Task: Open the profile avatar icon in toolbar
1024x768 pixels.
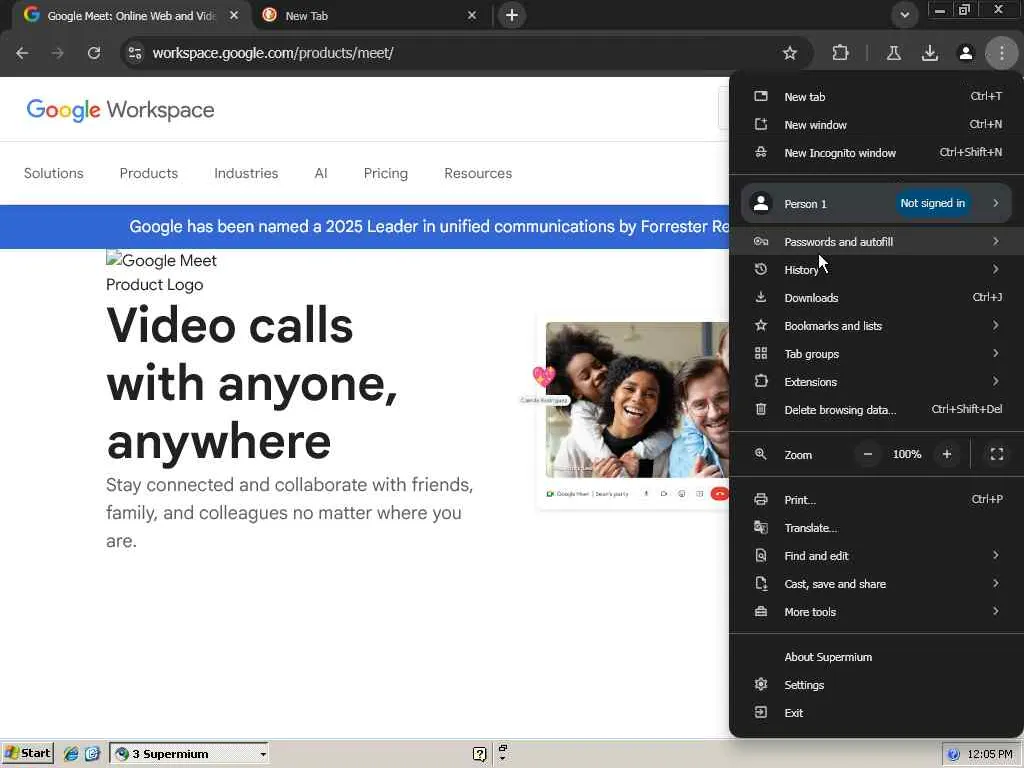Action: pos(966,53)
